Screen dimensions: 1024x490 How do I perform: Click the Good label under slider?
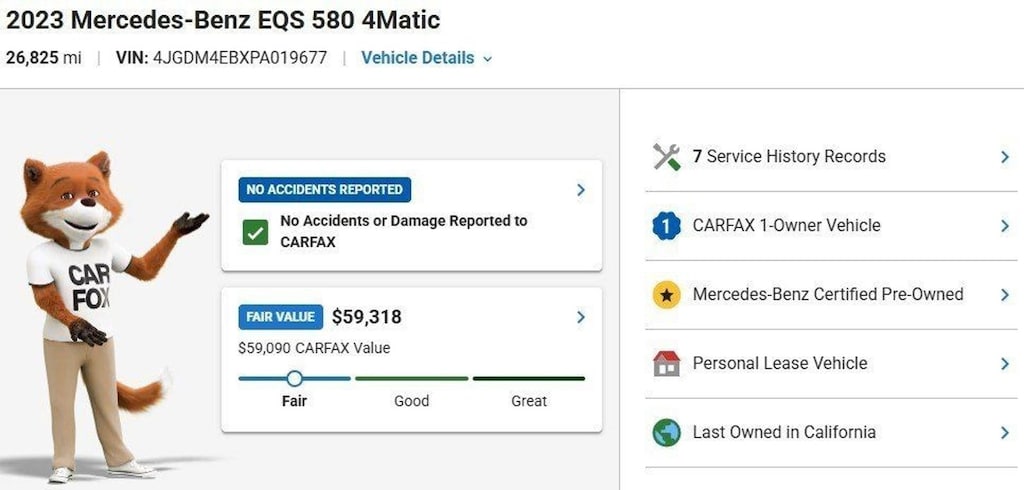click(411, 400)
